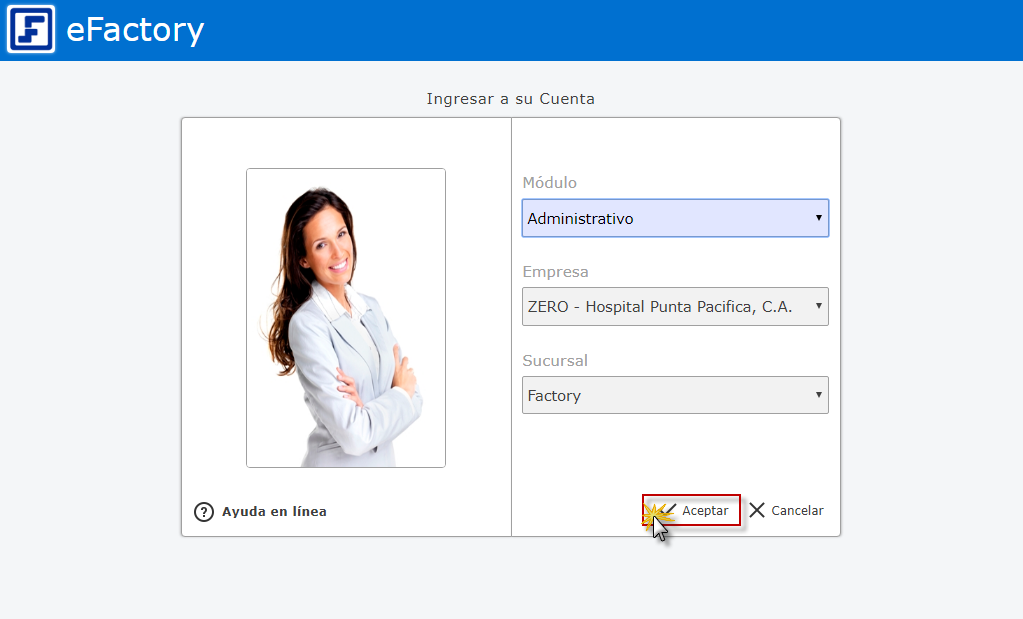Click the arrow on the Sucursal combo box
The image size is (1023, 619).
tap(818, 395)
